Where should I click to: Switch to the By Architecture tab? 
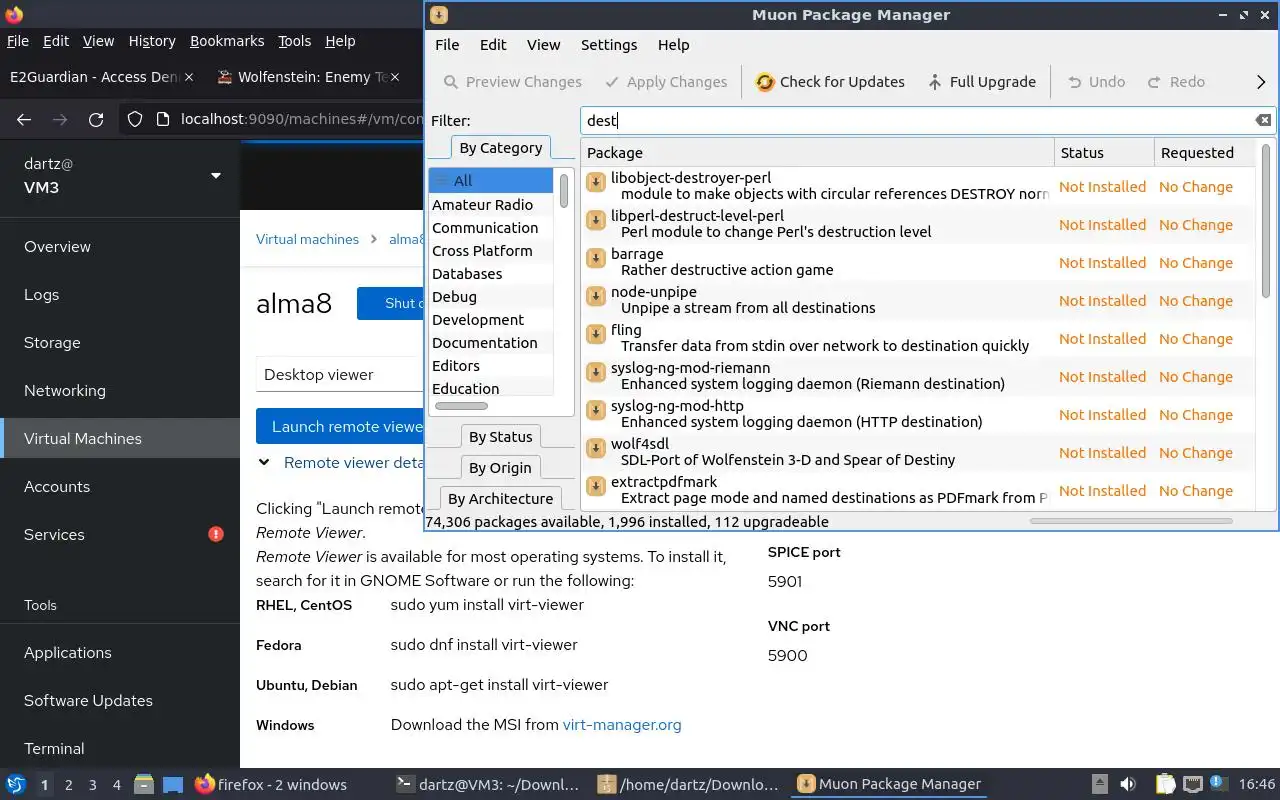(x=500, y=499)
